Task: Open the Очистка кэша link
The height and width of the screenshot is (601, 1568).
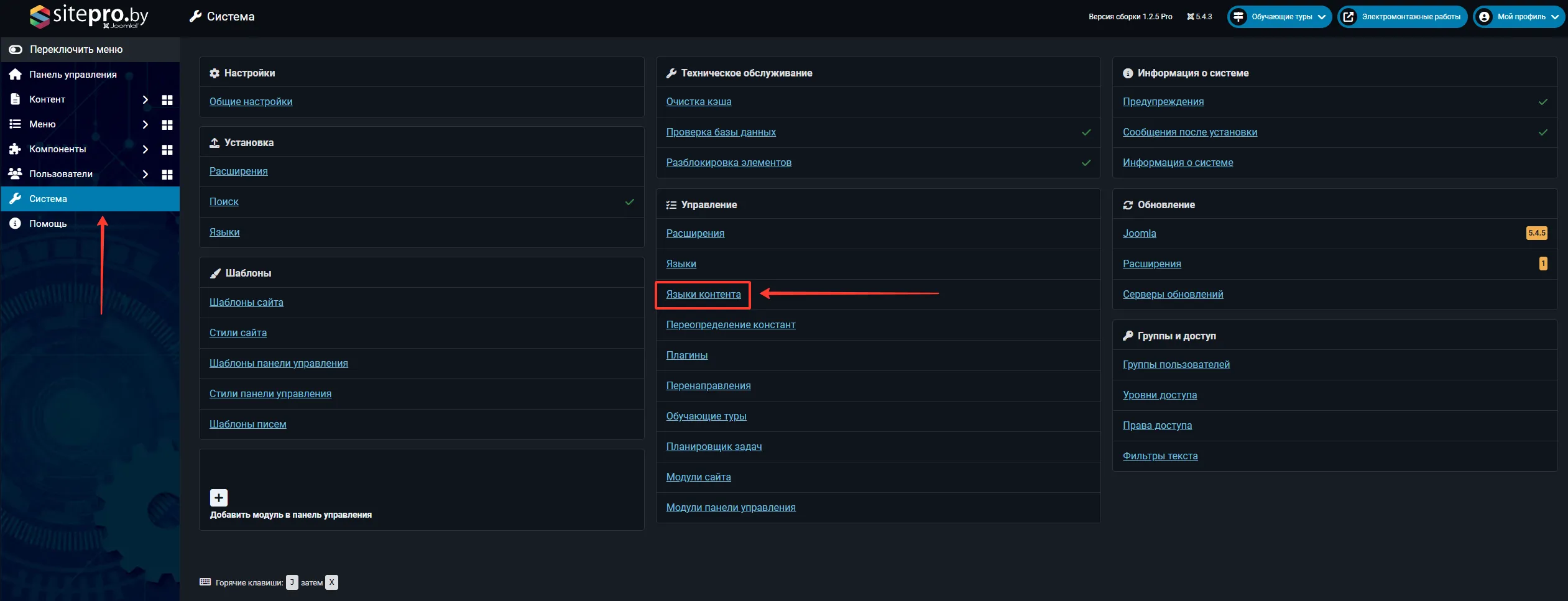Action: [x=698, y=102]
